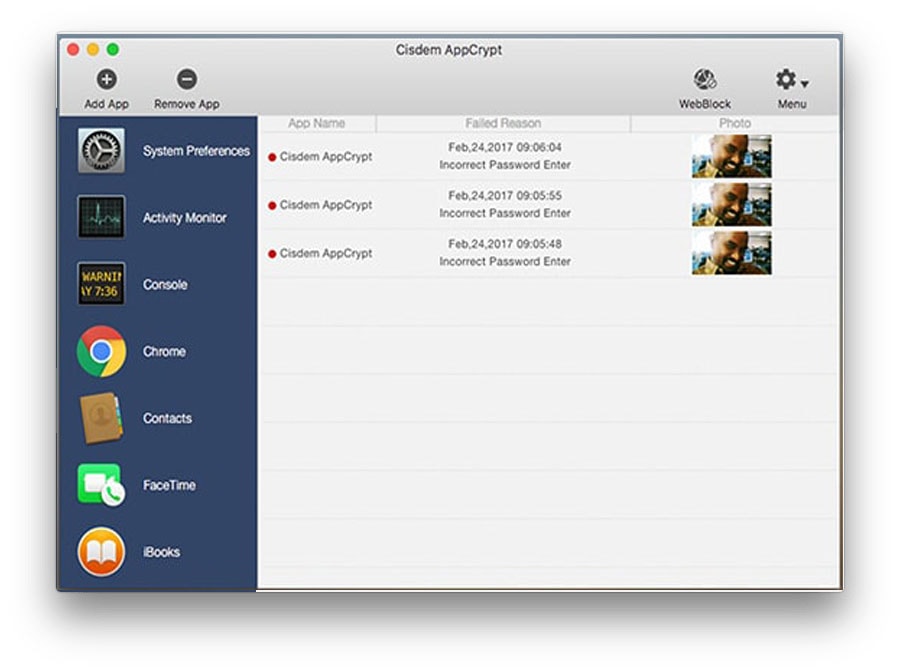This screenshot has width=900, height=672.
Task: Select the Contacts book icon
Action: (x=101, y=418)
